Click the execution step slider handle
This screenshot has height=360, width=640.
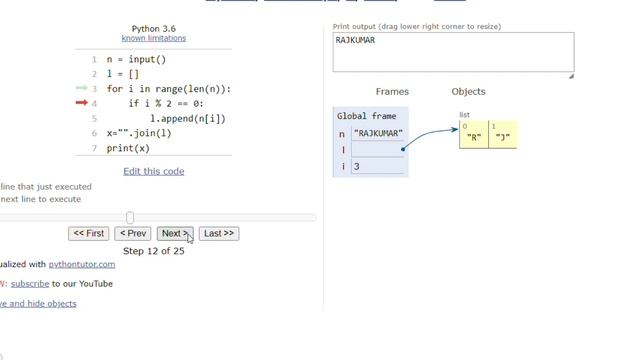(130, 218)
